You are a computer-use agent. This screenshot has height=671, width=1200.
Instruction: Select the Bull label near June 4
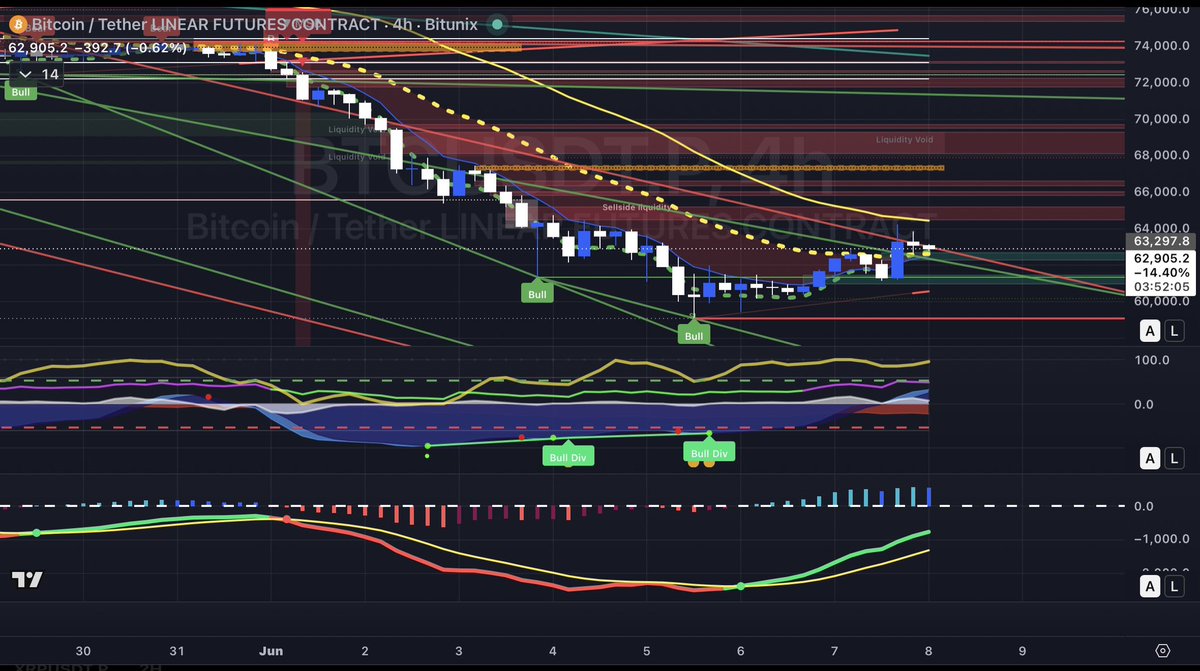coord(538,293)
